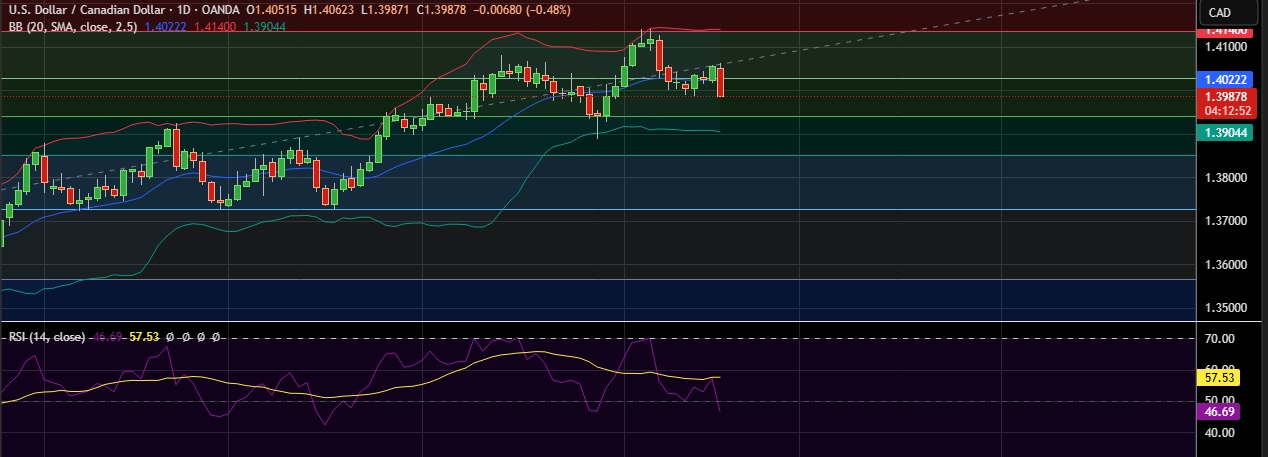Select the BB (20, SMA, close, 2.5) indicator legend
Image resolution: width=1268 pixels, height=457 pixels.
click(x=73, y=26)
